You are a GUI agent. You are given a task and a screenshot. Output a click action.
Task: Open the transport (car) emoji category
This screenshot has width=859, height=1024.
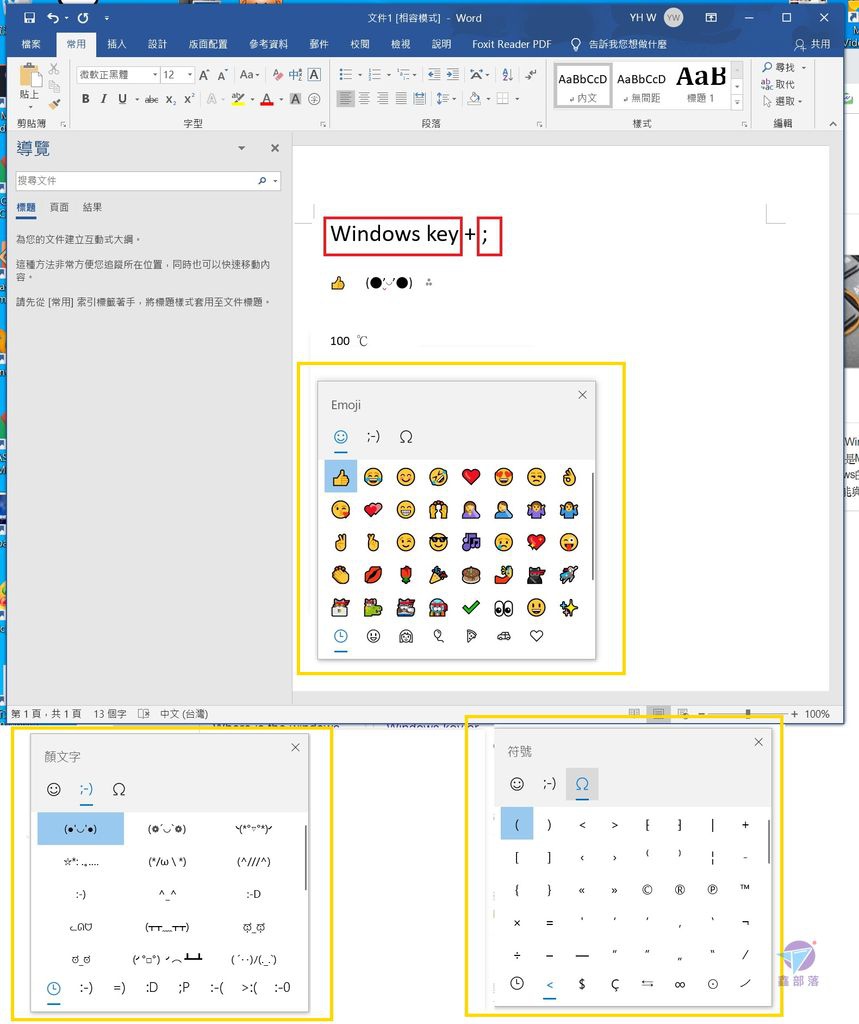pos(504,636)
